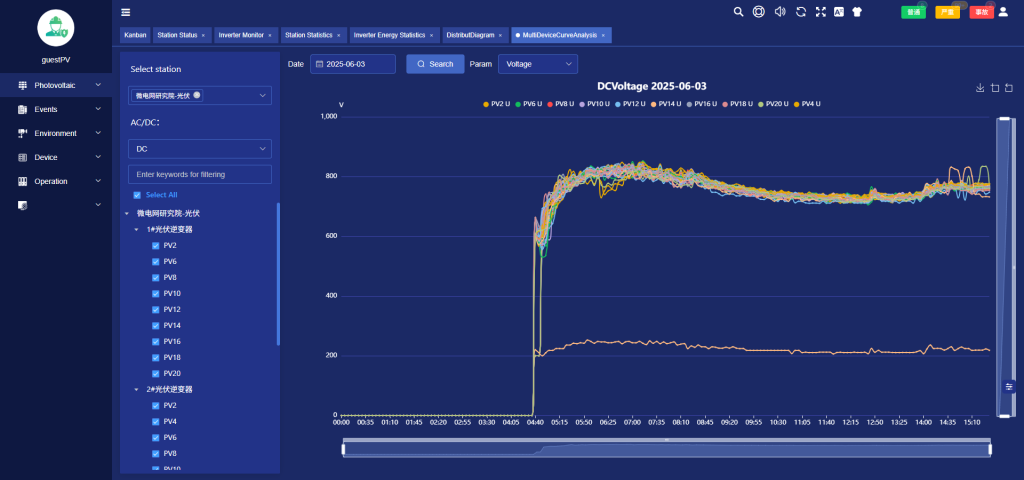Open the user profile silhouette icon
Viewport: 1024px width, 480px height.
coord(1003,12)
